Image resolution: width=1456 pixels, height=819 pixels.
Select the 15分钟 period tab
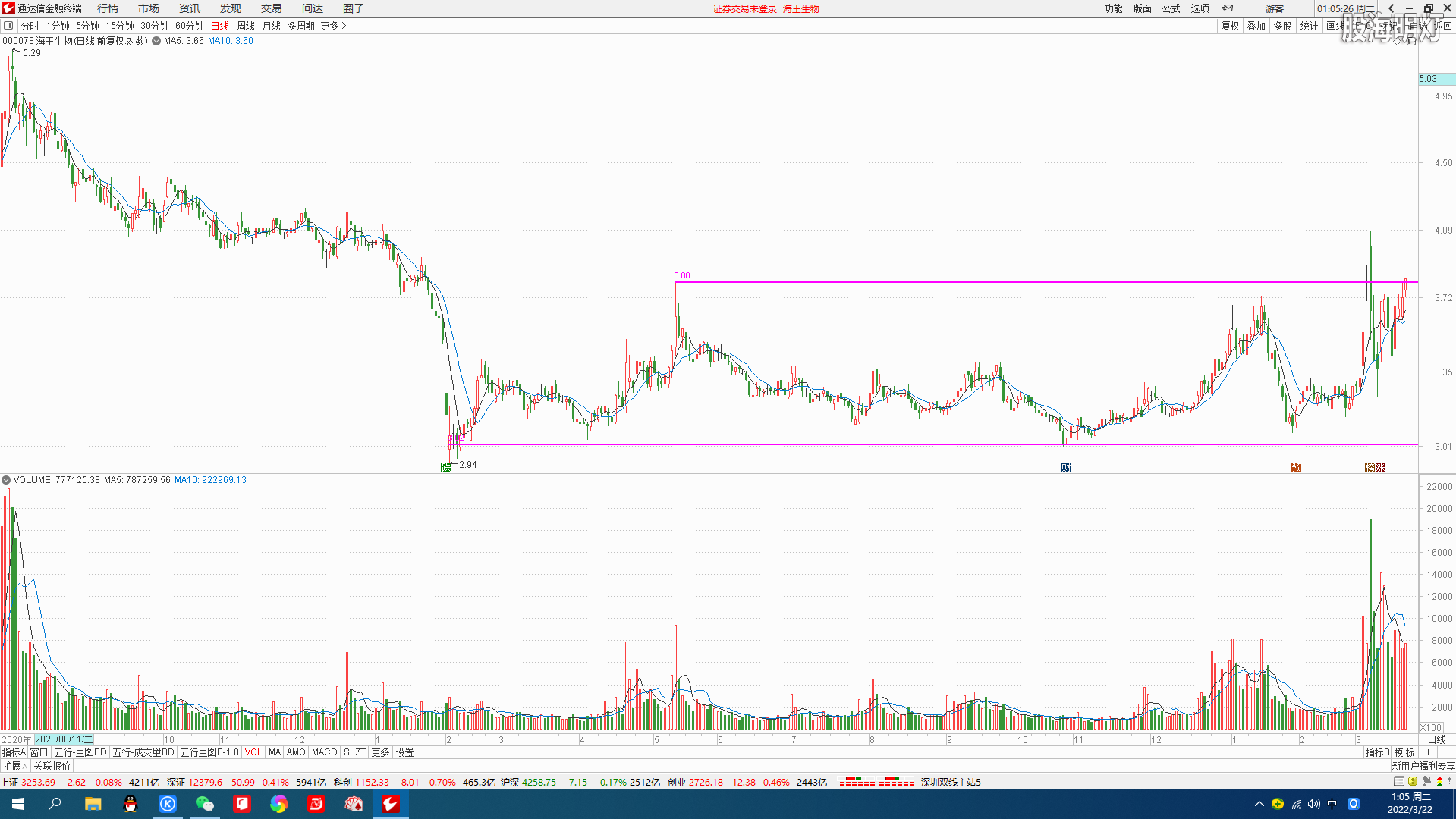(120, 26)
